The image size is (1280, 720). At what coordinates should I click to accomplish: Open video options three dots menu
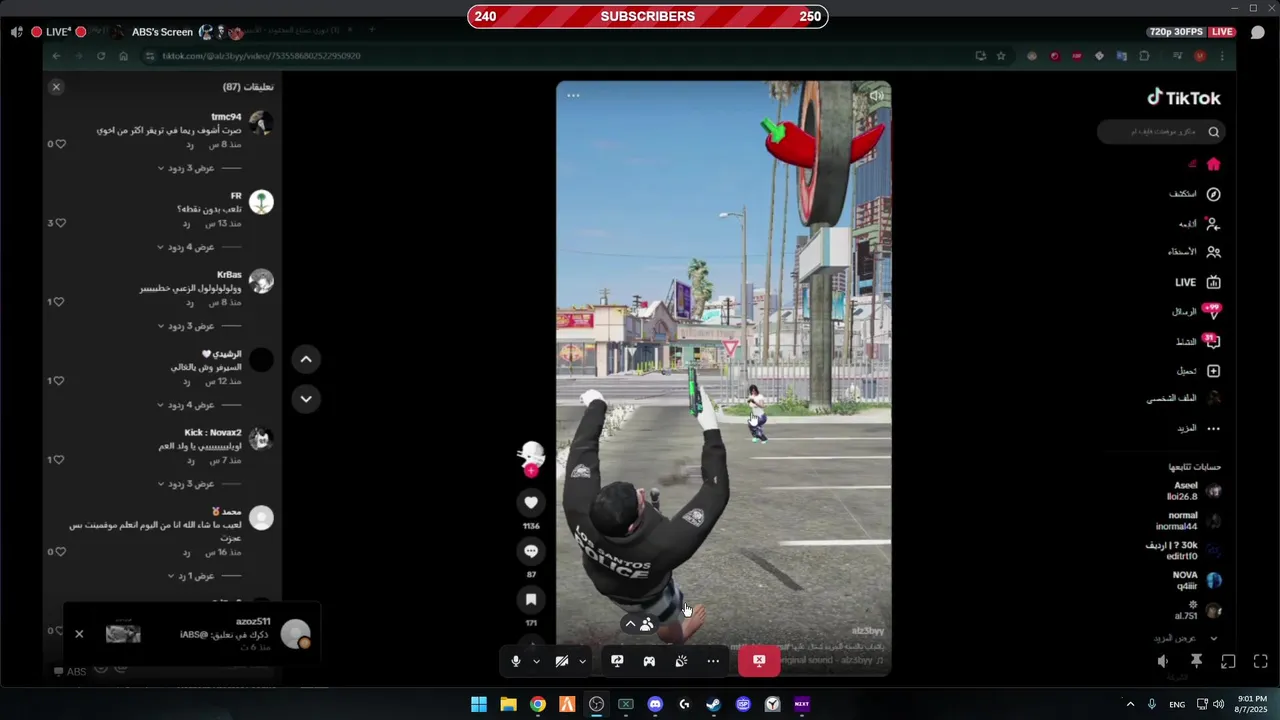click(573, 96)
